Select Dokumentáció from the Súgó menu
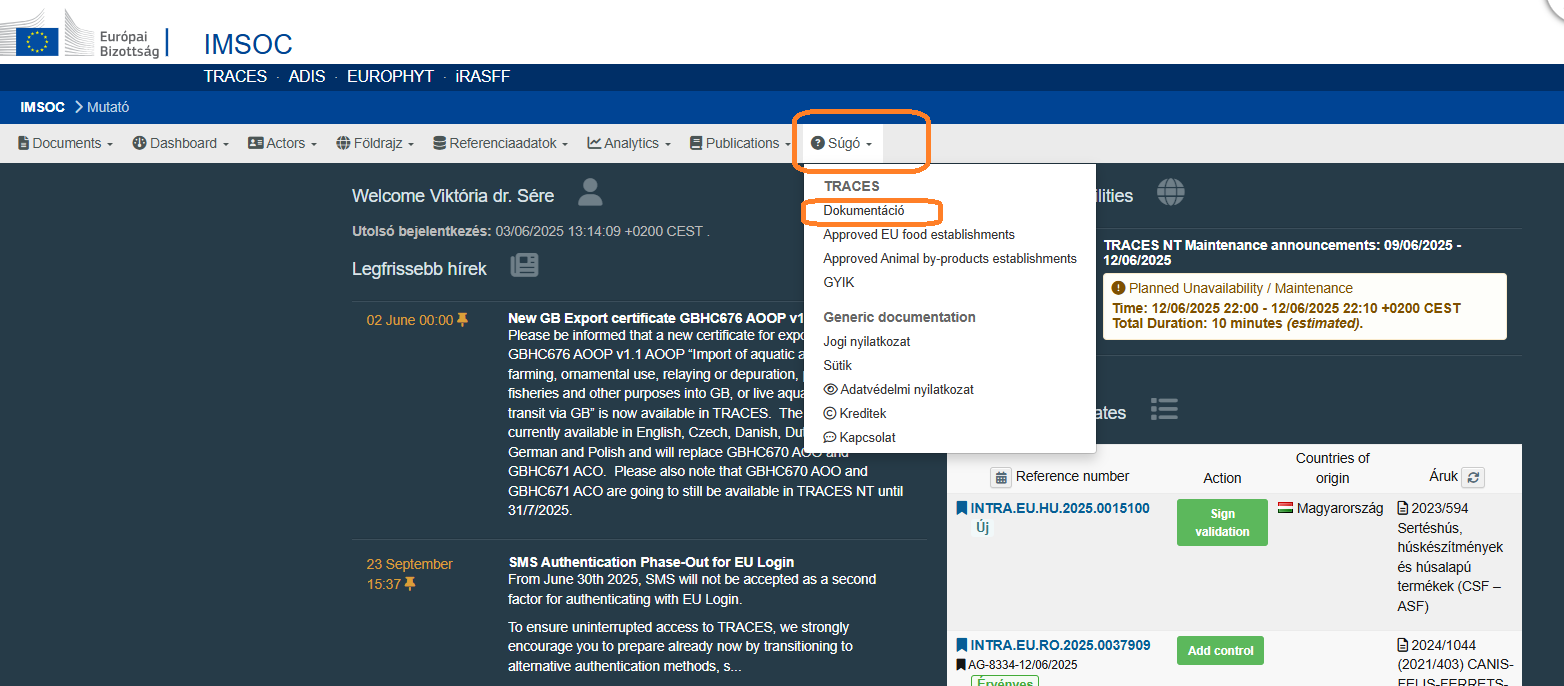Image resolution: width=1564 pixels, height=686 pixels. 864,211
